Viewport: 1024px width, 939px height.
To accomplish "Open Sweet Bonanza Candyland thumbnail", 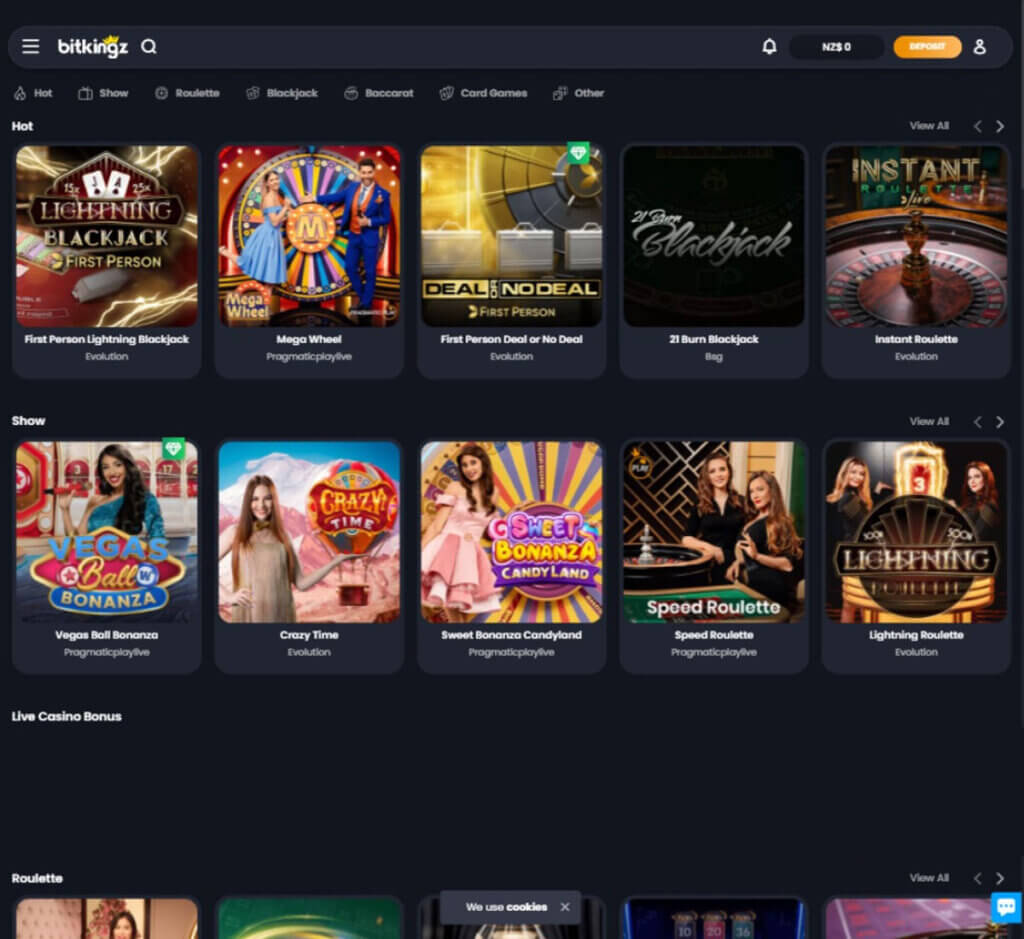I will pos(511,532).
